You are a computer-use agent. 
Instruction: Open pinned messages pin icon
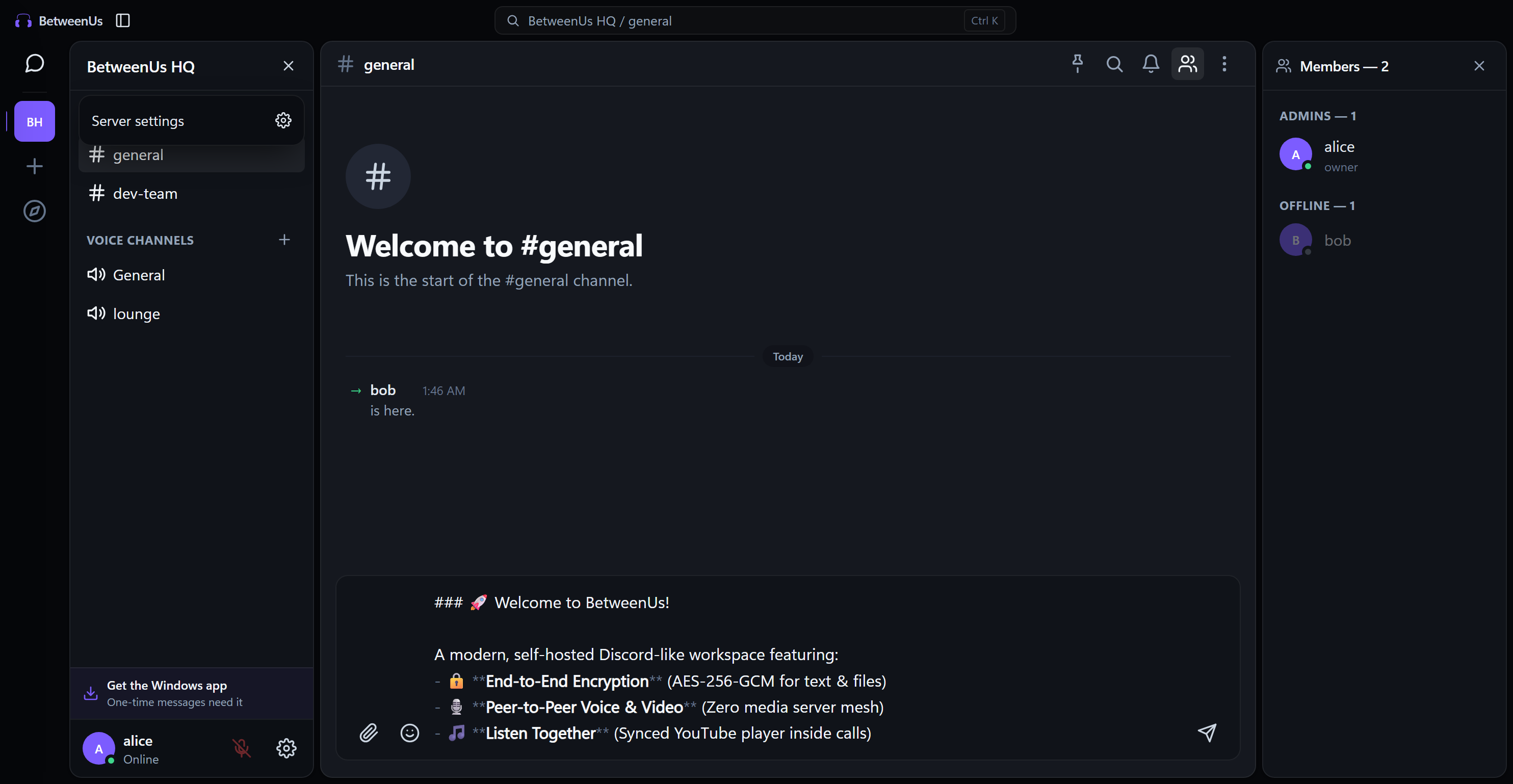(1078, 63)
